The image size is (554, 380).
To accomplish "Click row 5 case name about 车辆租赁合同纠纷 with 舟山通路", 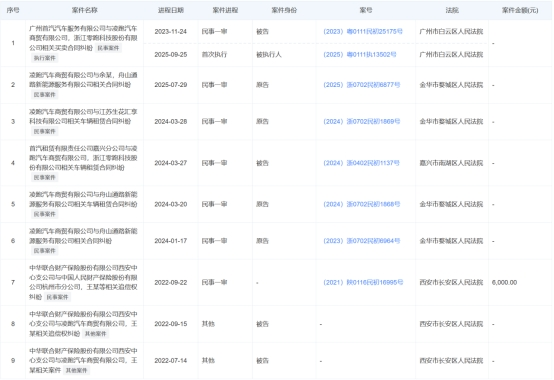I will (83, 199).
